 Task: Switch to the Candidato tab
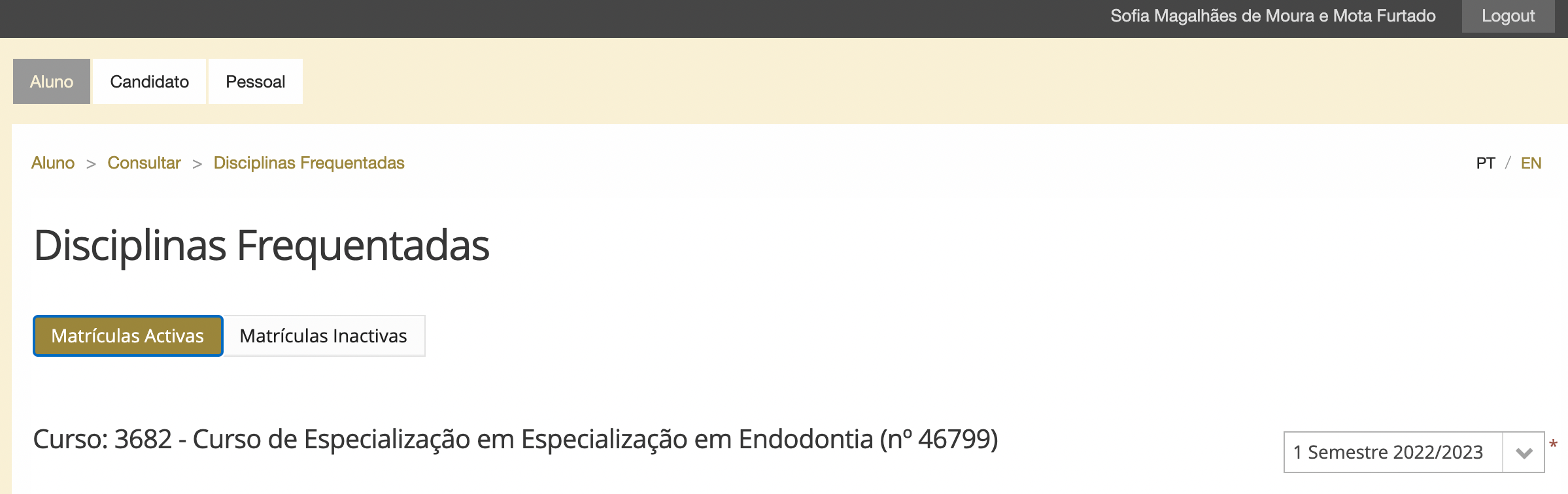click(149, 82)
